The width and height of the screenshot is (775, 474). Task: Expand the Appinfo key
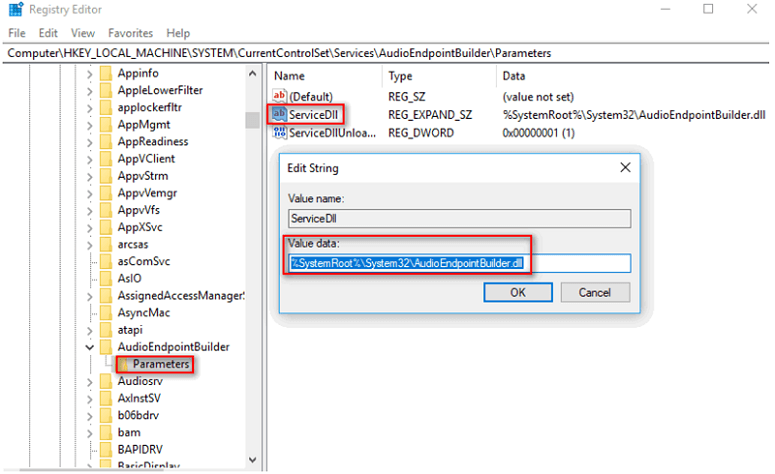(89, 74)
